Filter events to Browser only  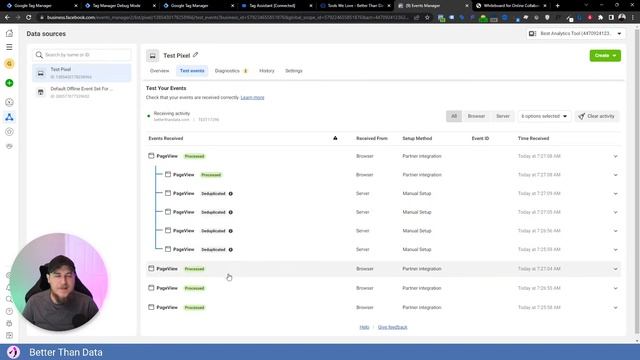tap(476, 116)
